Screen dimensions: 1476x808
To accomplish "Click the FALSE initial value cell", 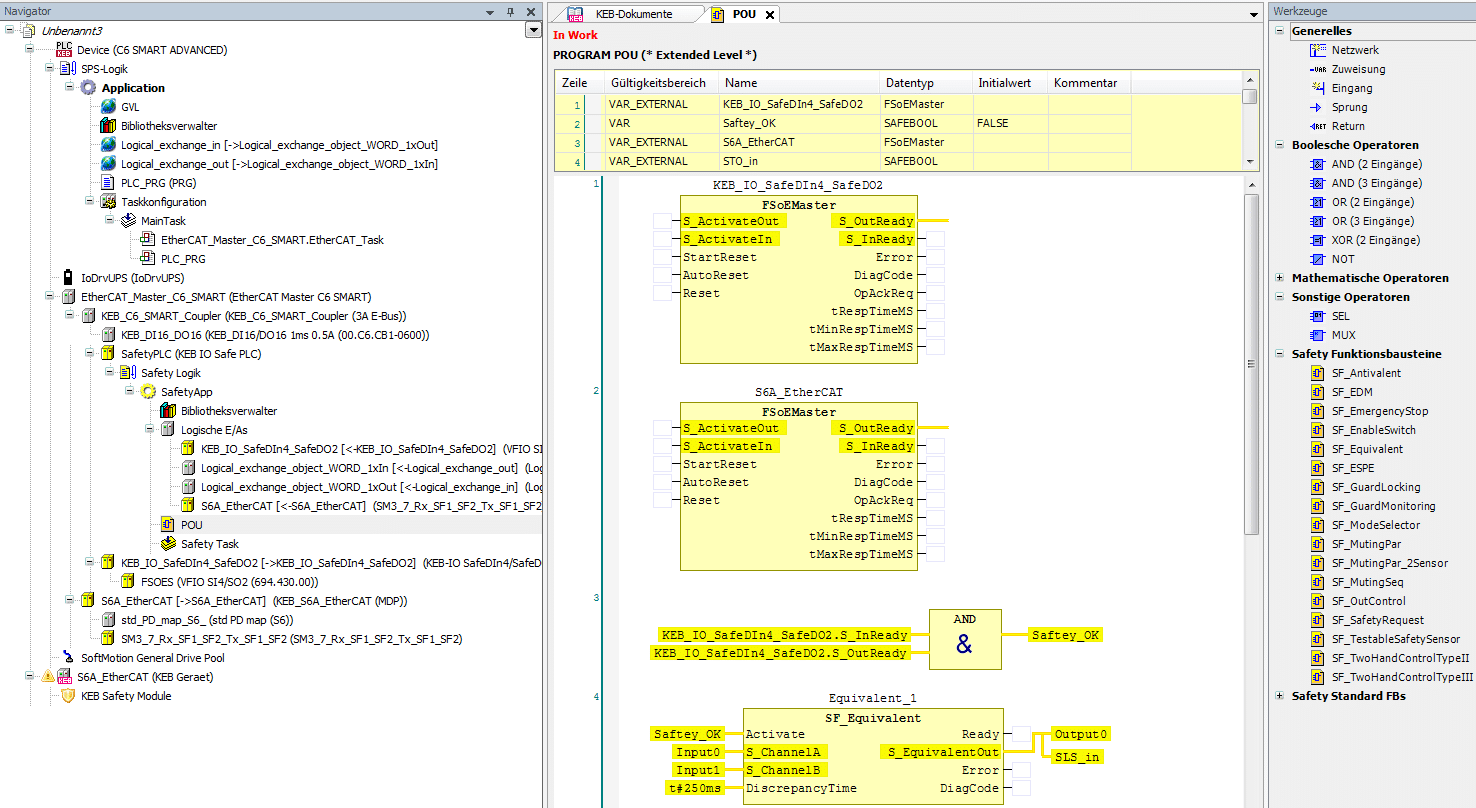I will pyautogui.click(x=1008, y=123).
